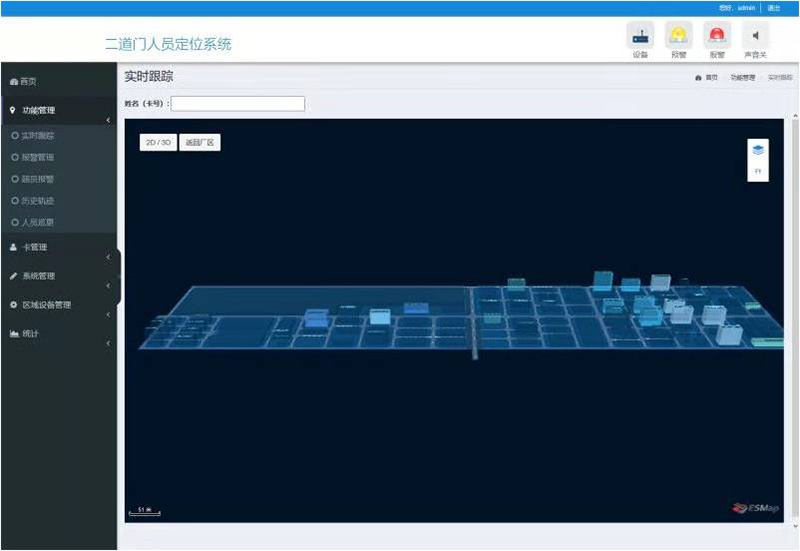Viewport: 800px width, 551px height.
Task: Focus the 姓名(卡号) search field
Action: click(238, 104)
